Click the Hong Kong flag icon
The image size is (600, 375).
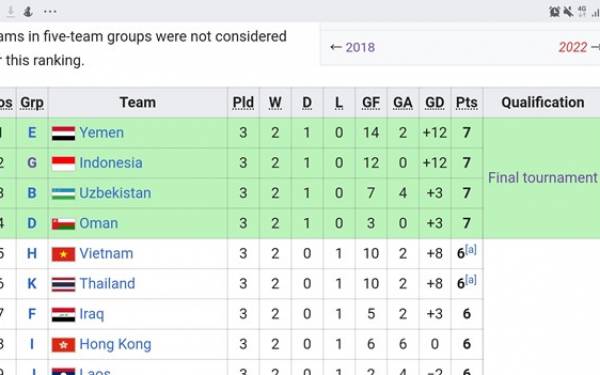click(x=64, y=345)
